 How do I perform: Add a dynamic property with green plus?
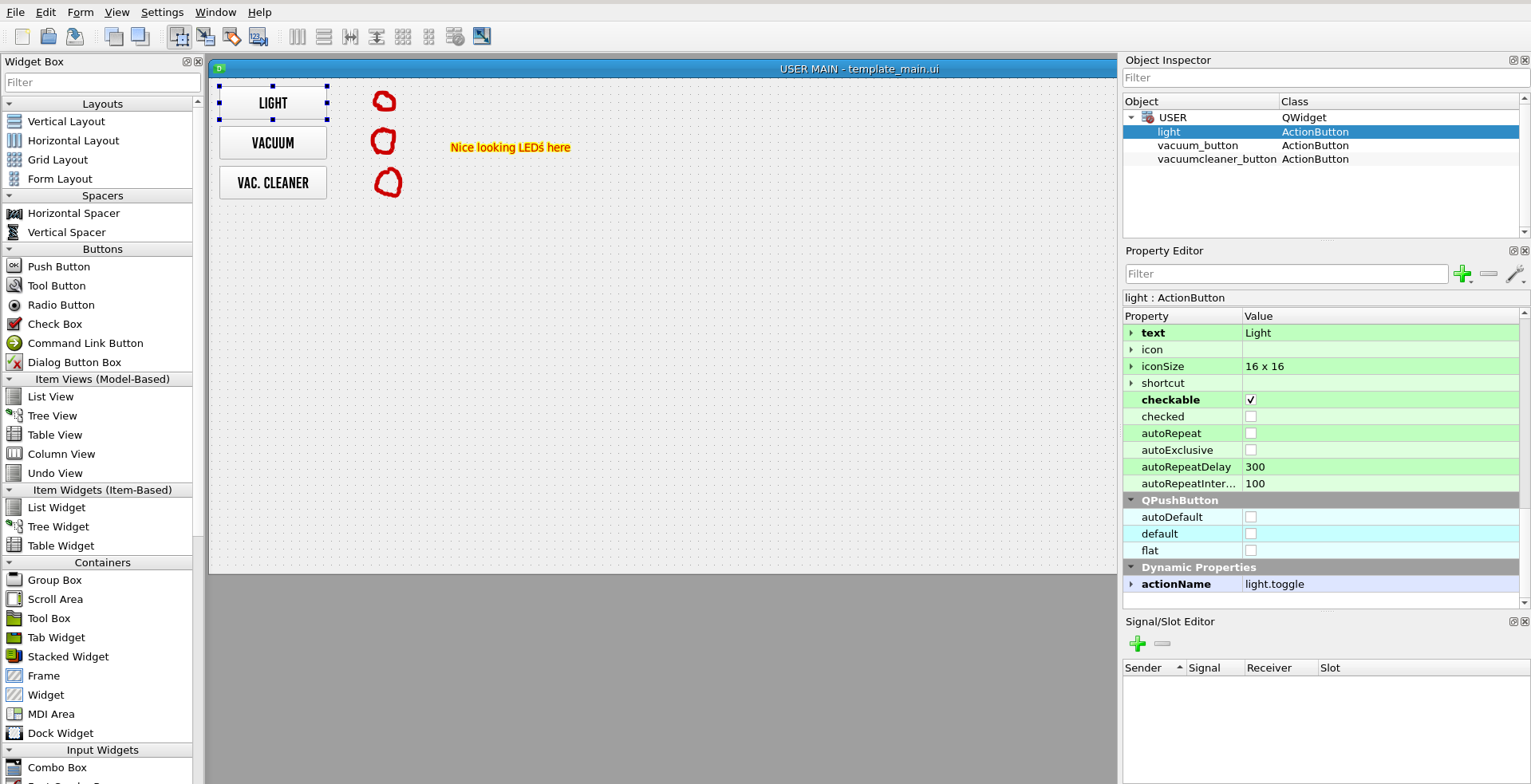(x=1462, y=274)
